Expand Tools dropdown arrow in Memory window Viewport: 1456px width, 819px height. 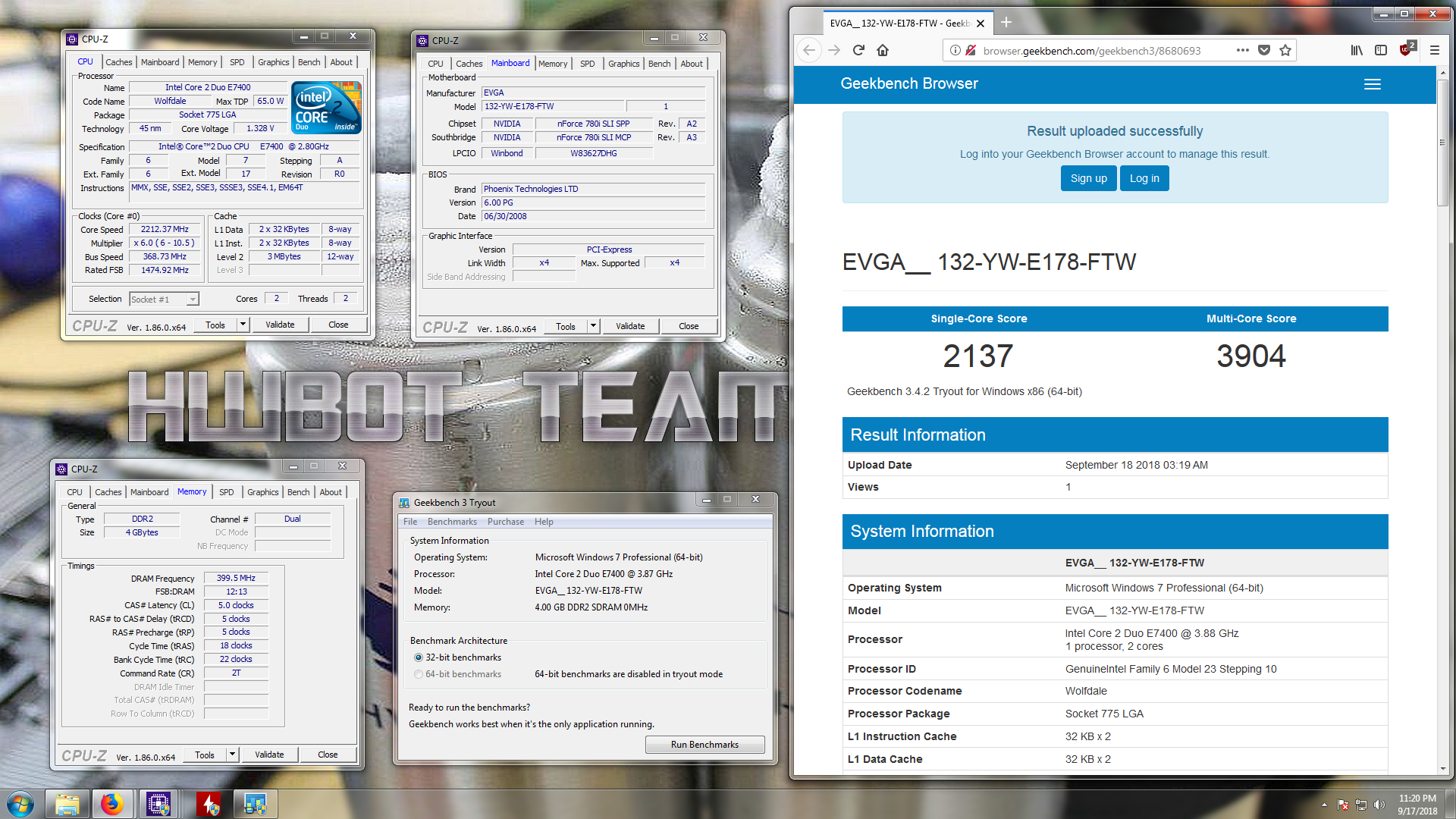click(x=232, y=755)
